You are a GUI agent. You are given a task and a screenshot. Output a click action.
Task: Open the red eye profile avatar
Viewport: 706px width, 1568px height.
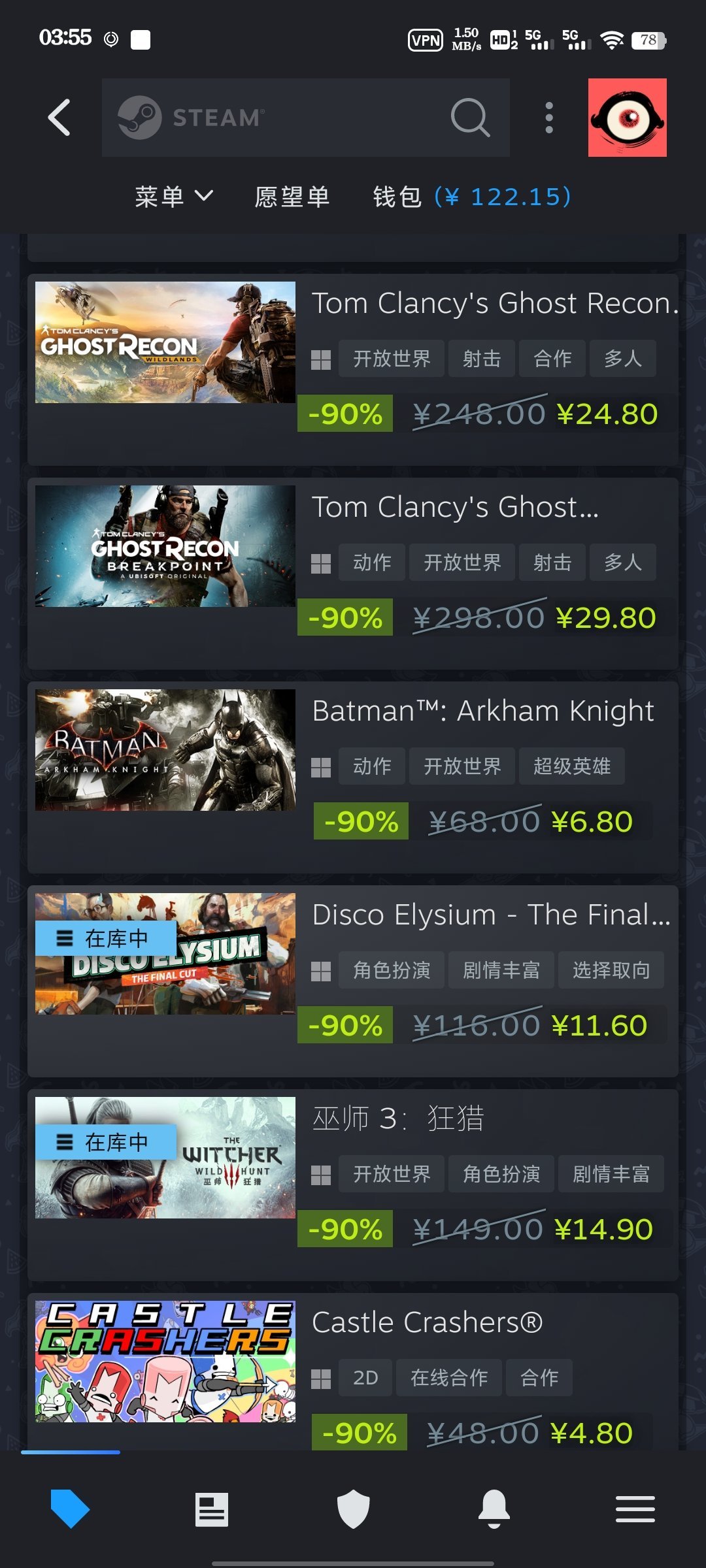pos(628,118)
